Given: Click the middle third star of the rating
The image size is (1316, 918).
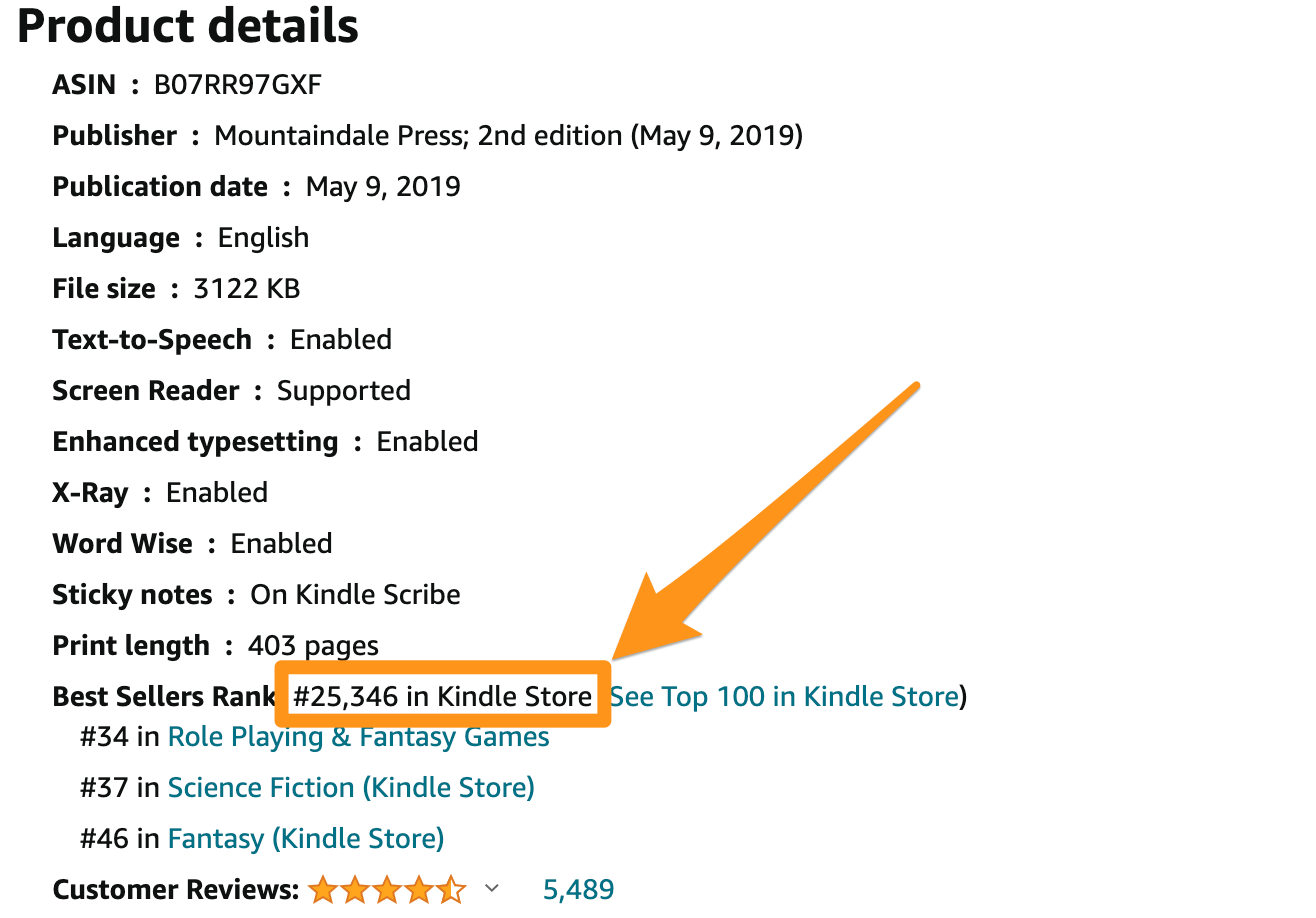Looking at the screenshot, I should pyautogui.click(x=387, y=889).
